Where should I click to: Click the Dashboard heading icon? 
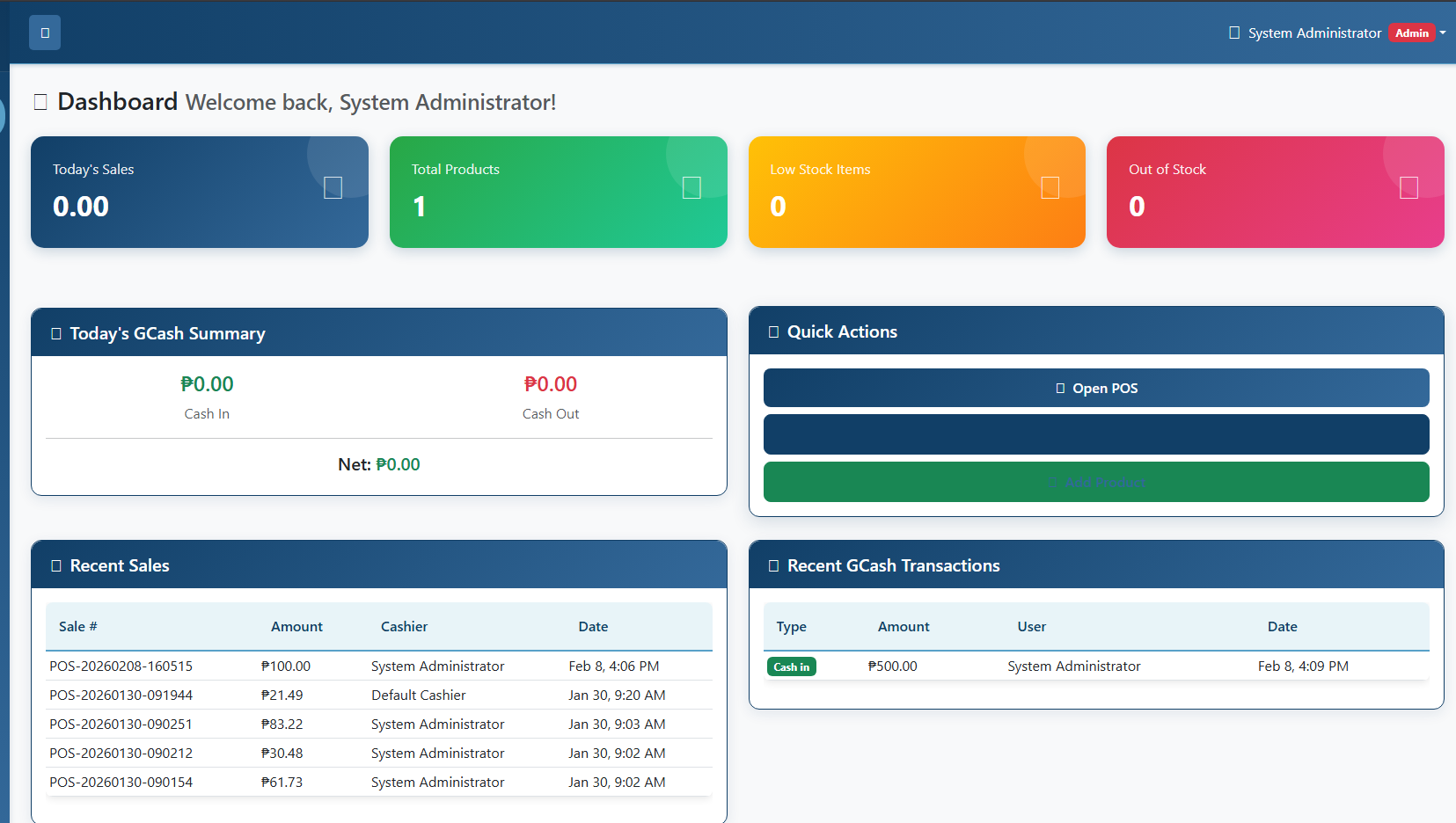(39, 101)
